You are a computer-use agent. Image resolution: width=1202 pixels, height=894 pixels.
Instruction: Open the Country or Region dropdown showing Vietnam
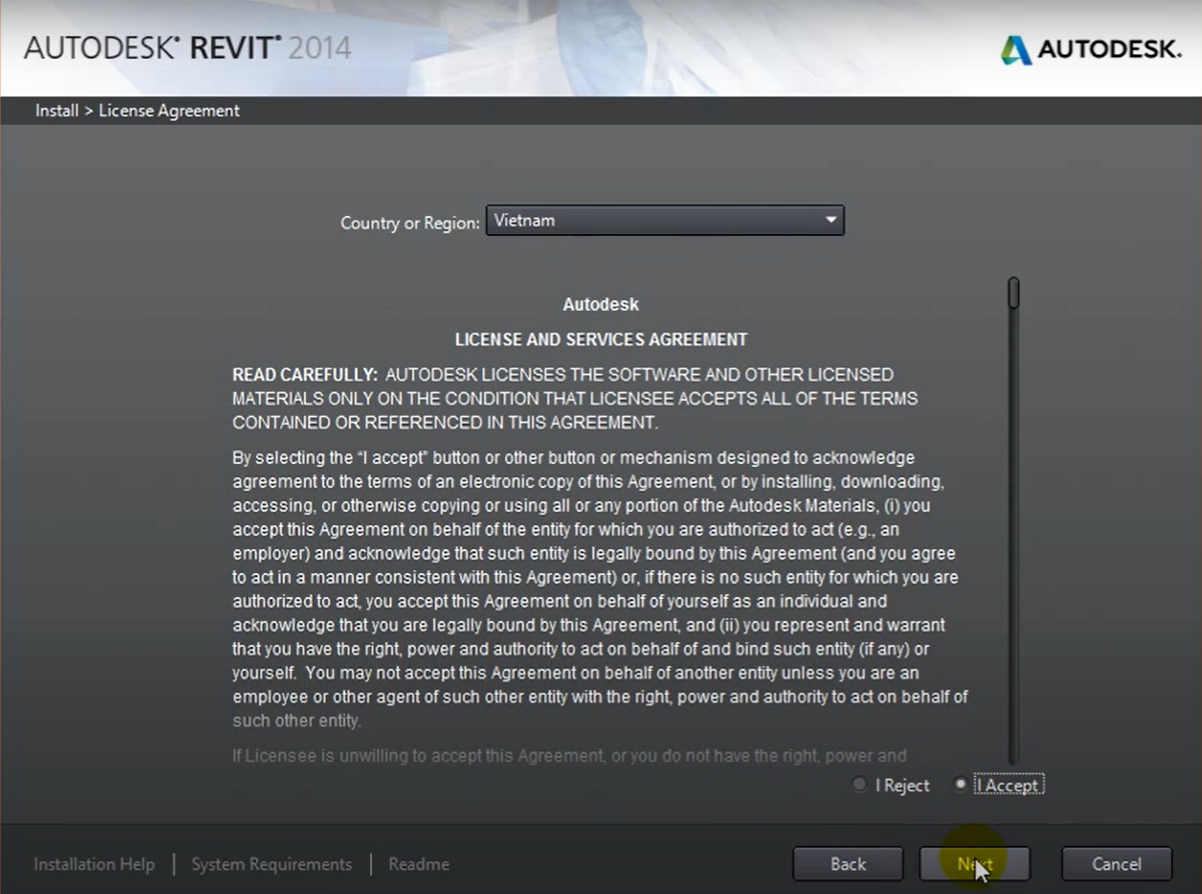[x=664, y=220]
